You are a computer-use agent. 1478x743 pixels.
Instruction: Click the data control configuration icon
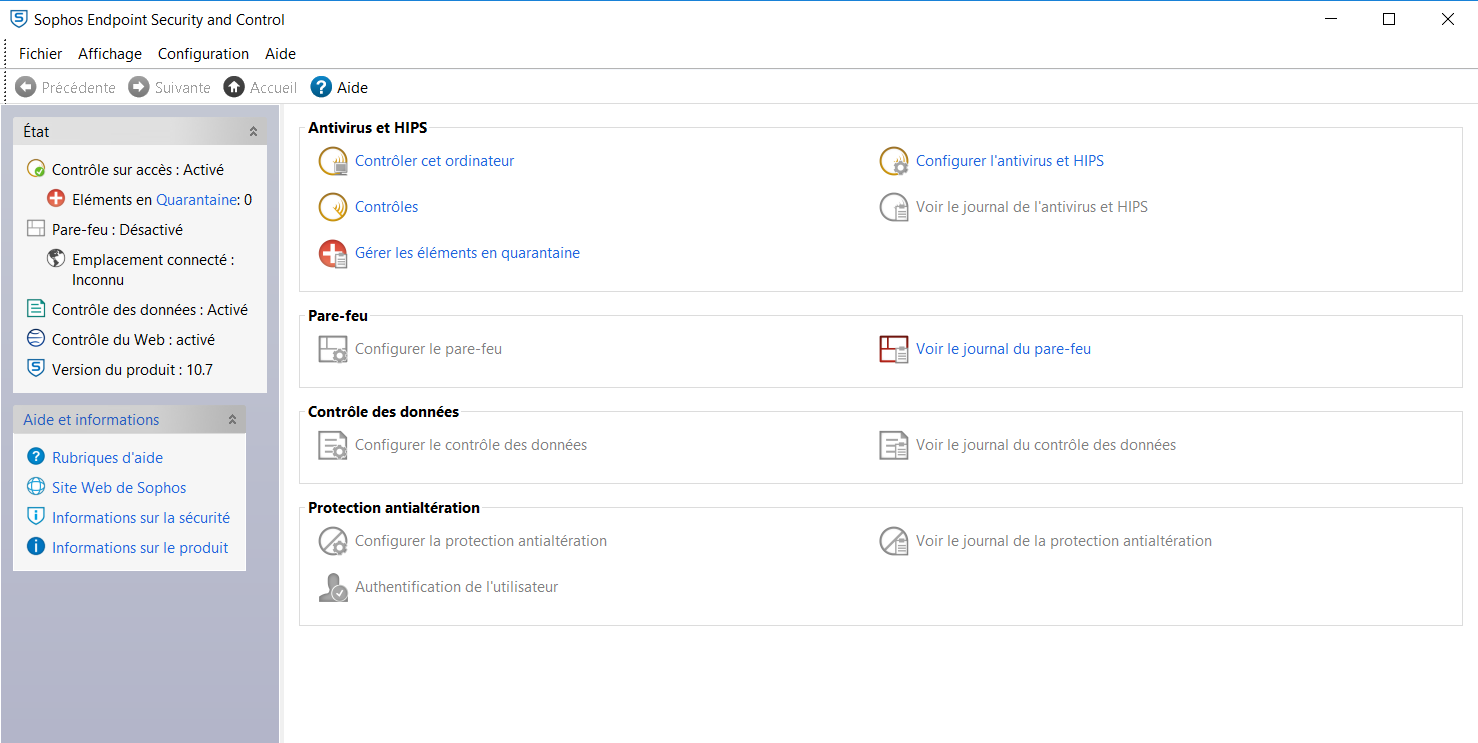pyautogui.click(x=333, y=445)
